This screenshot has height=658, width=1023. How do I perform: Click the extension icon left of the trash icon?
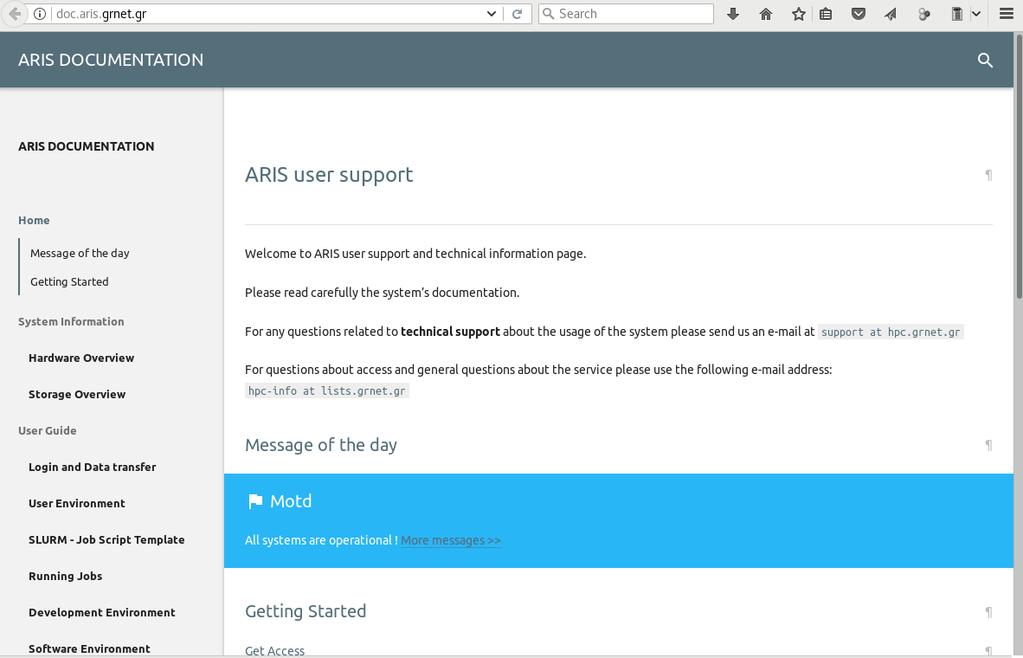pyautogui.click(x=924, y=14)
